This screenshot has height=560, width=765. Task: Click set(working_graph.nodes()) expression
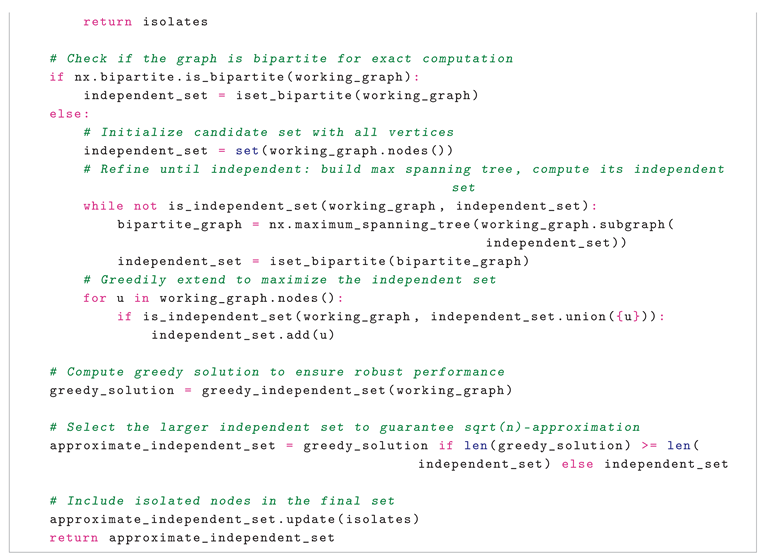[344, 151]
